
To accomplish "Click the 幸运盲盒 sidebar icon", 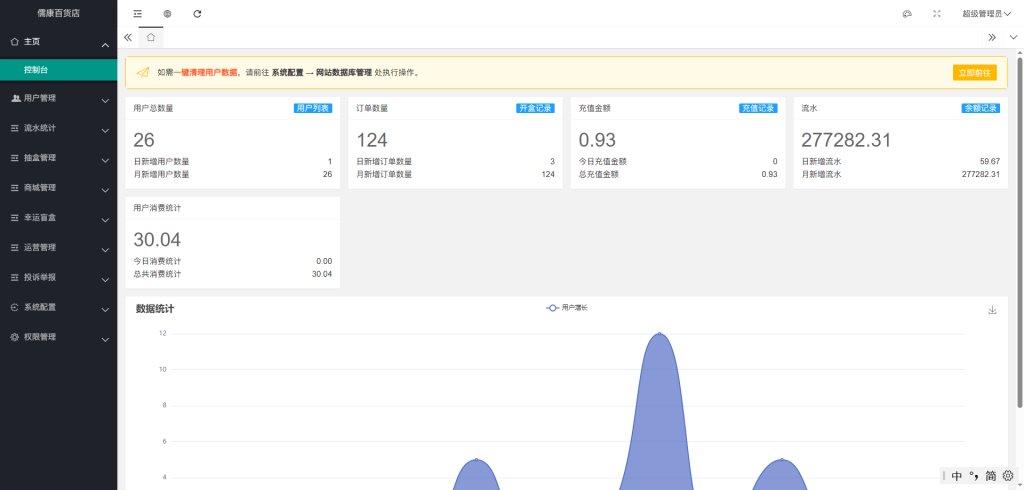I will pyautogui.click(x=15, y=218).
